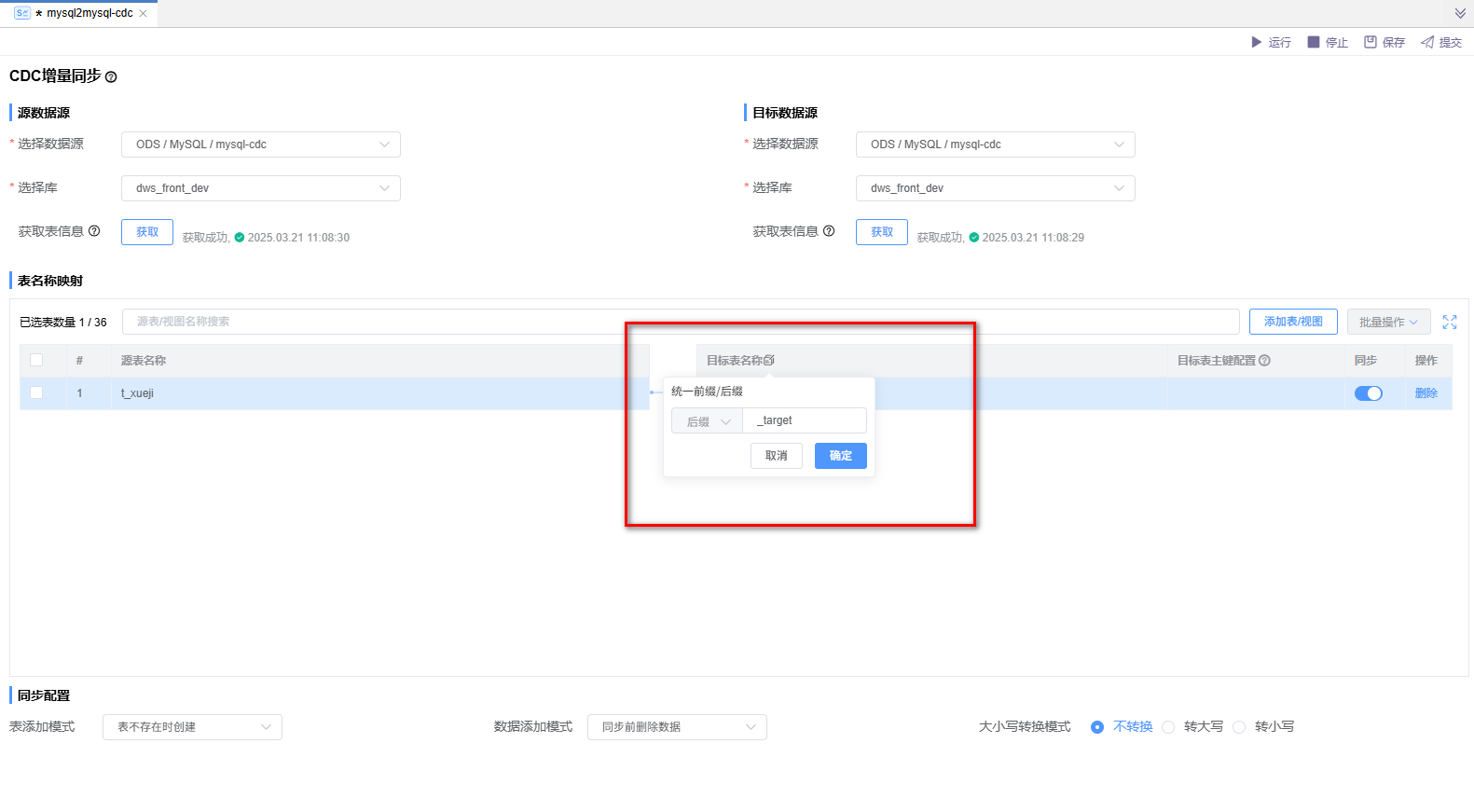Click the Run (运行) play icon
This screenshot has height=812, width=1474.
[1256, 42]
